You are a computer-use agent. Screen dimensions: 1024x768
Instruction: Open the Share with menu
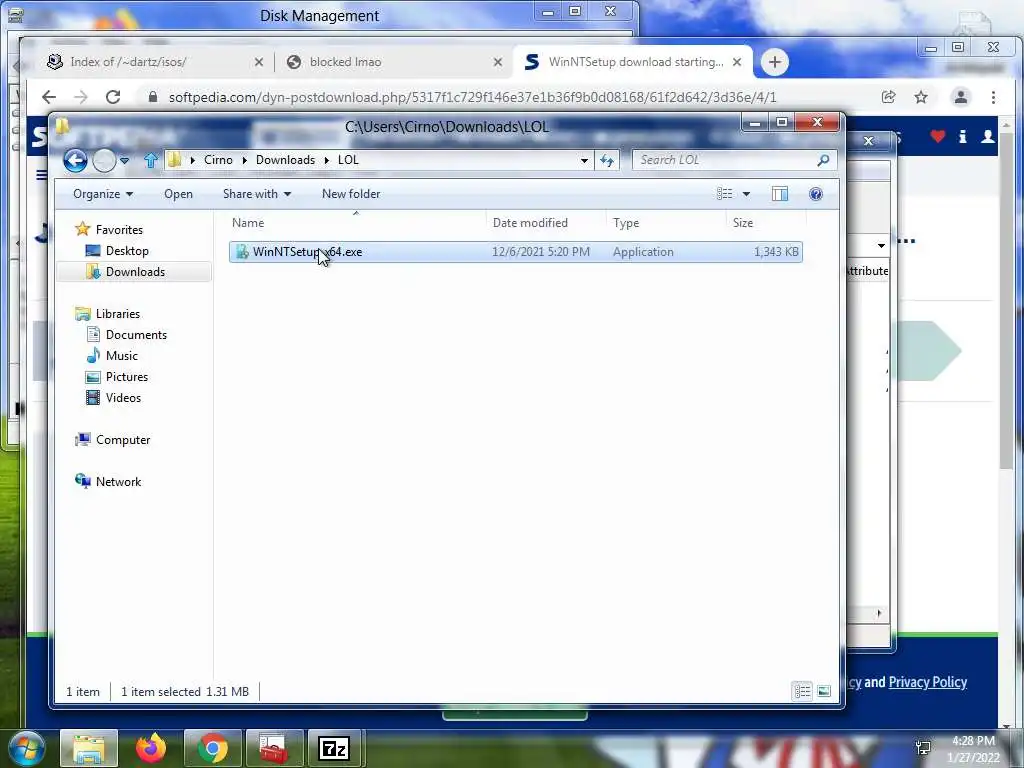(257, 194)
